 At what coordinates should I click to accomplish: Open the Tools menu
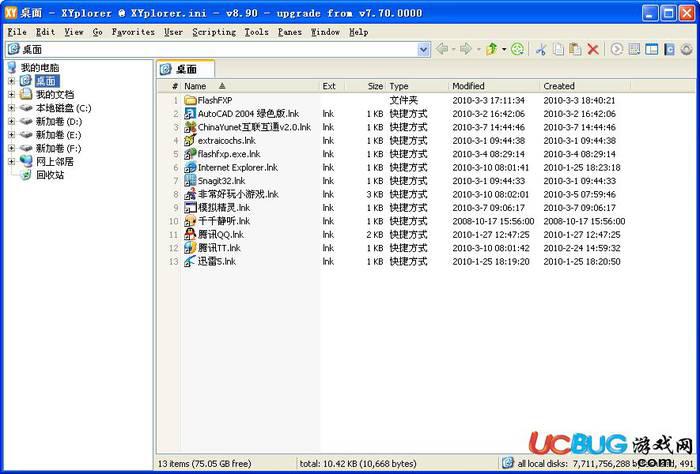point(257,32)
